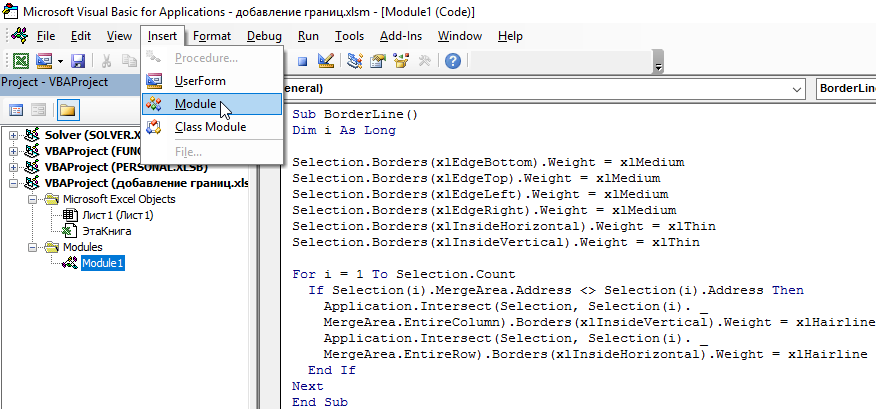Expand the VBAProject (PERSONAL.XLSB) node
This screenshot has width=876, height=409.
(12, 167)
